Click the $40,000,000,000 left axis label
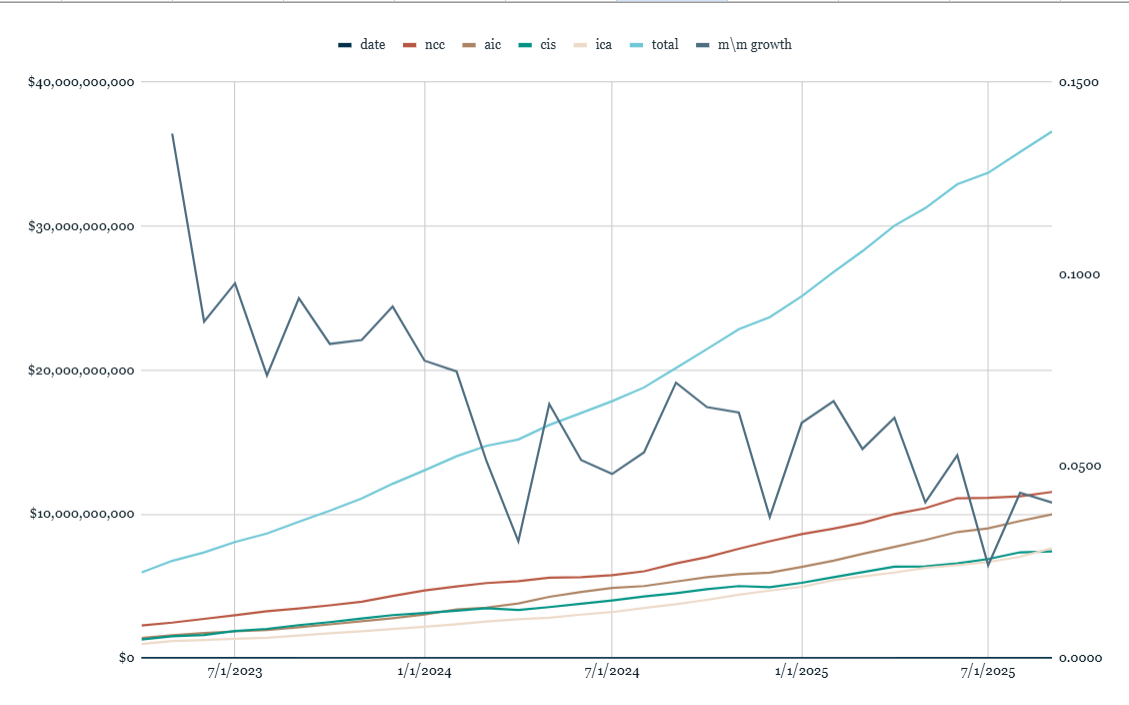Image resolution: width=1129 pixels, height=705 pixels. point(81,82)
